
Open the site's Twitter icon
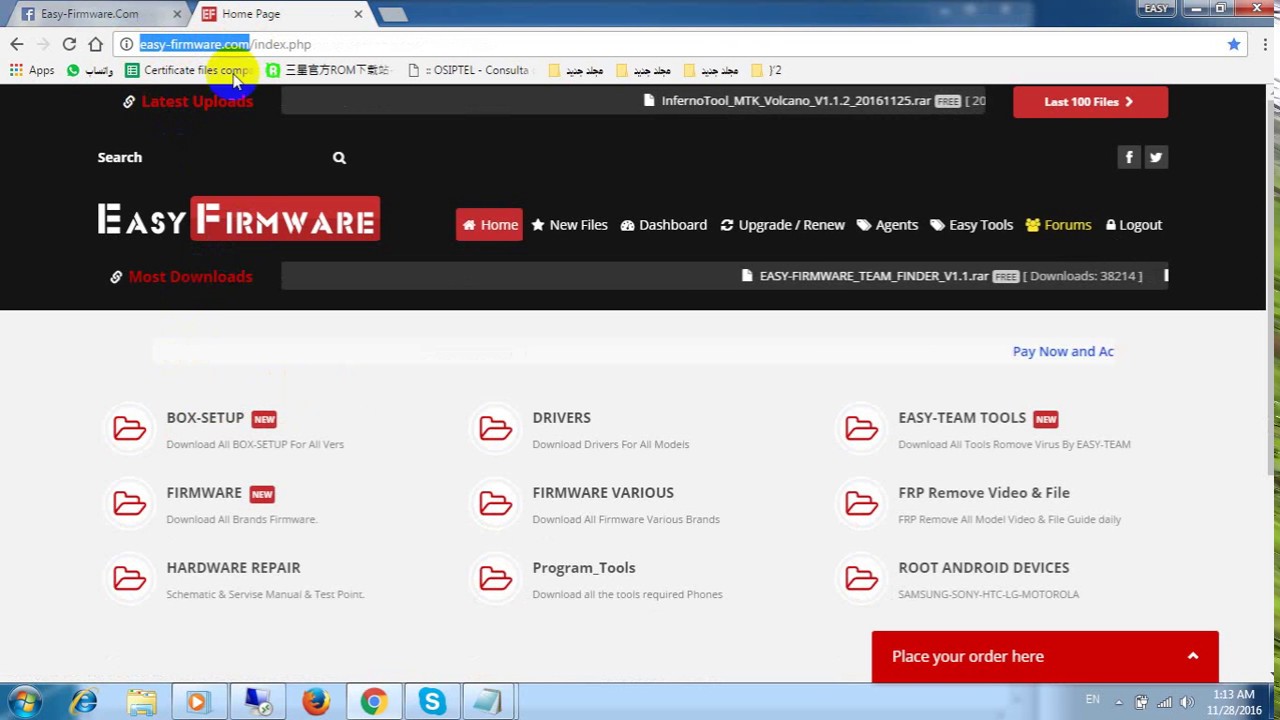(1156, 157)
